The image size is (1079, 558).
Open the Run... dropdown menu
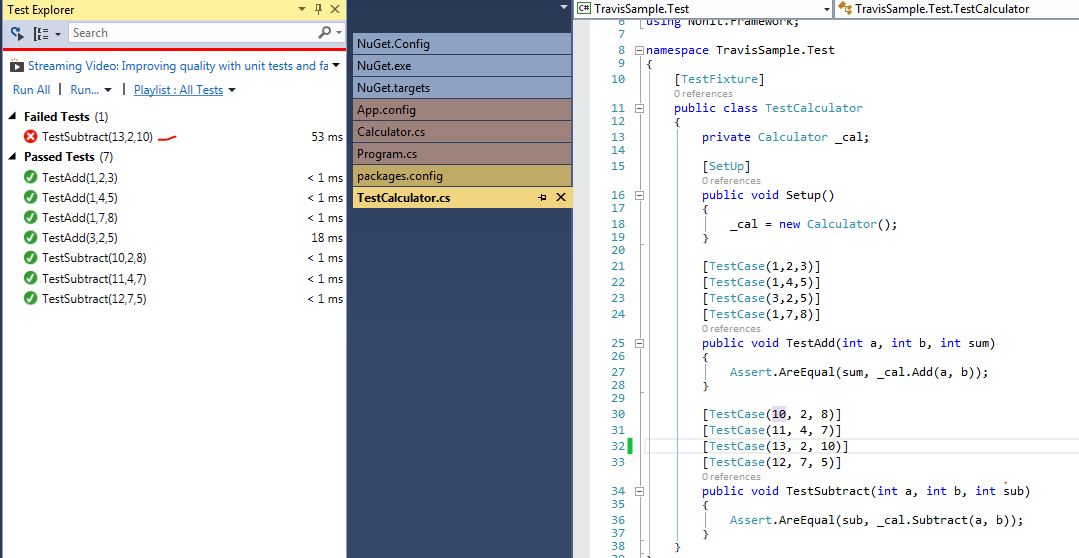coord(90,90)
